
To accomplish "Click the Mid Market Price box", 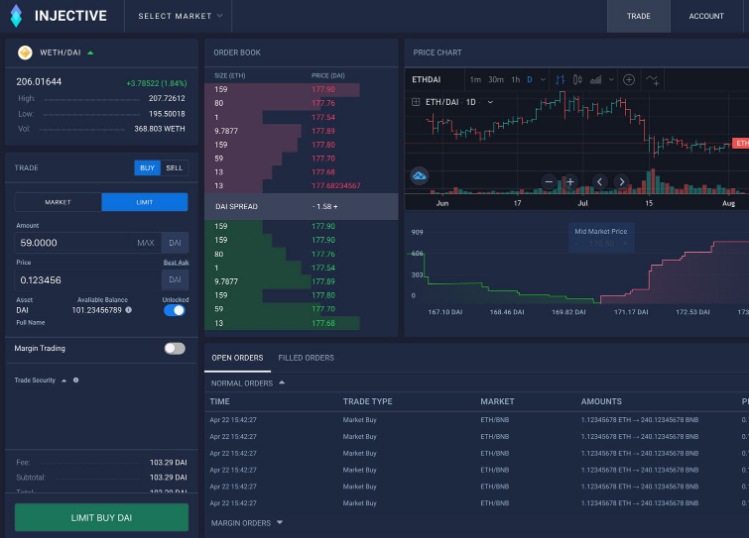I will point(601,237).
